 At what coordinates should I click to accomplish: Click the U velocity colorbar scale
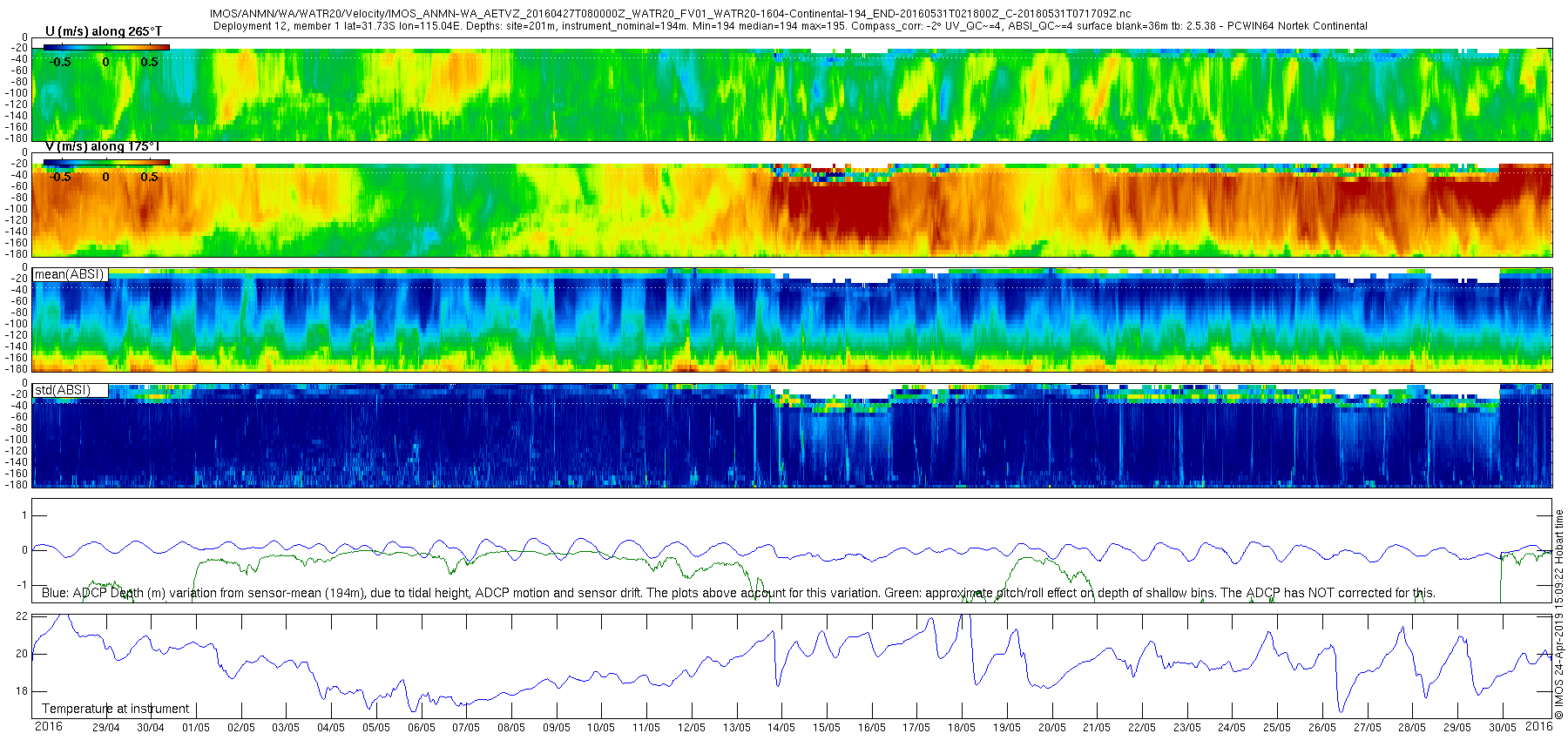click(x=106, y=47)
